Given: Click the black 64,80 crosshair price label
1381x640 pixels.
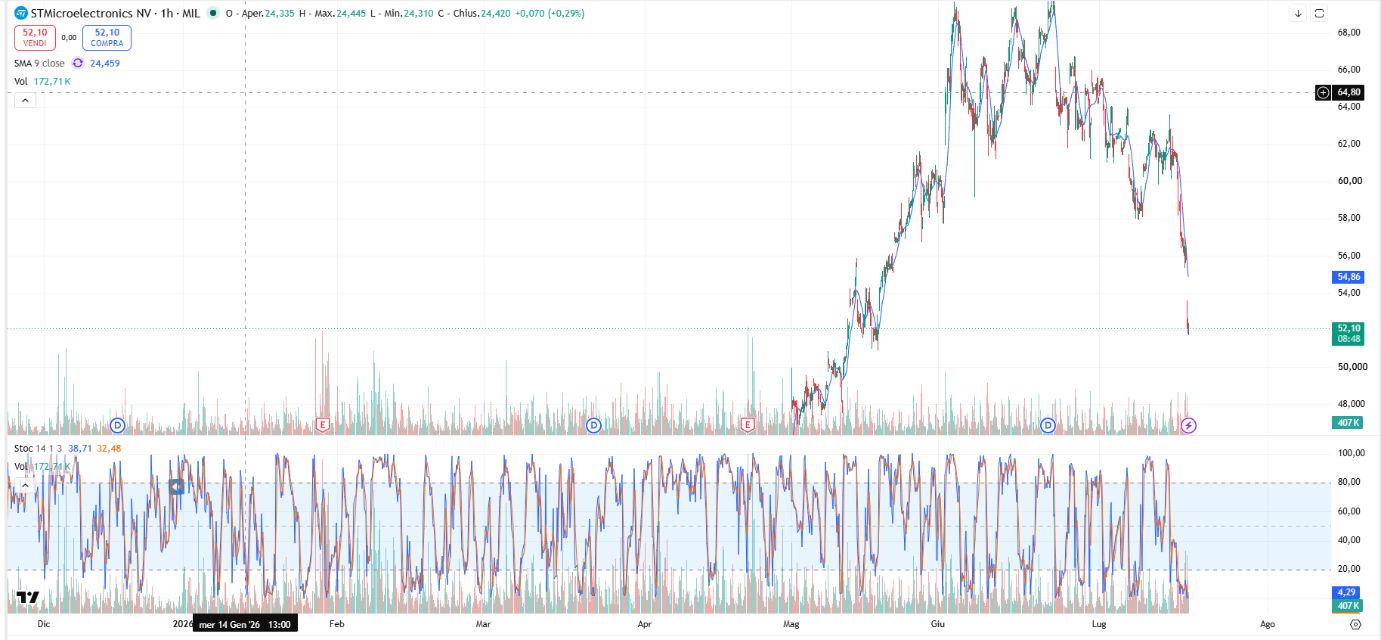Looking at the screenshot, I should pyautogui.click(x=1348, y=92).
